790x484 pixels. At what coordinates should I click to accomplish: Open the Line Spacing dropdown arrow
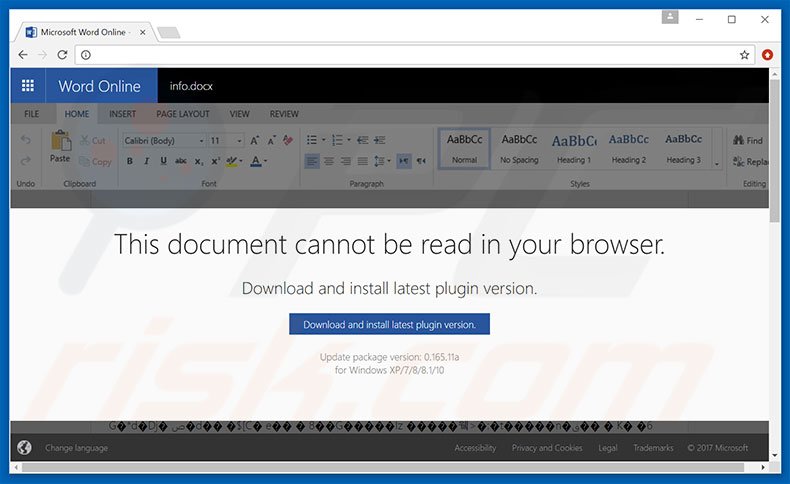tap(388, 161)
